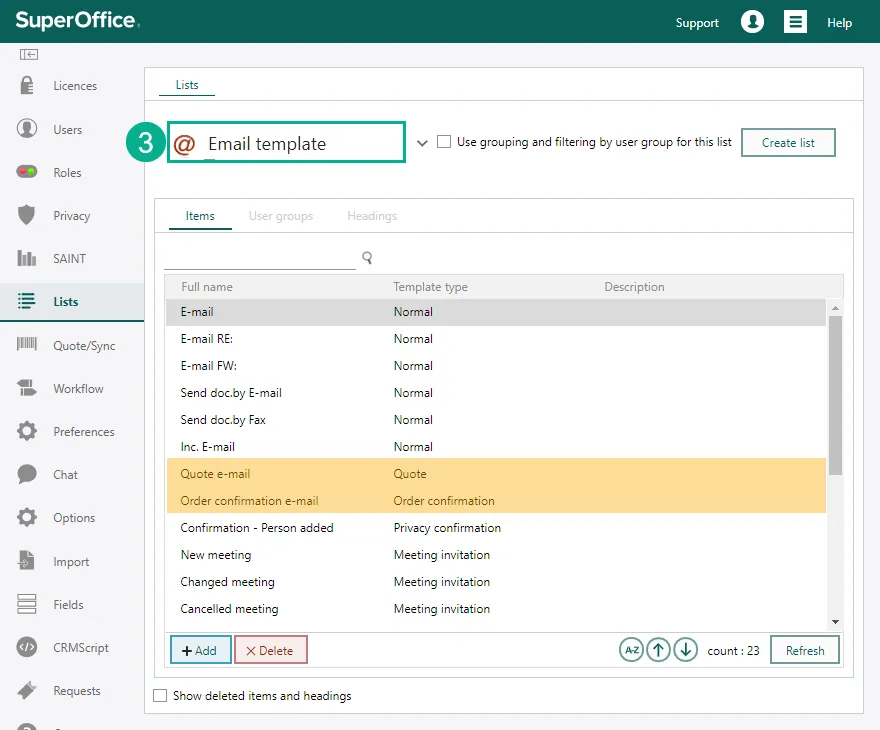Click the Add button
The image size is (880, 730).
coord(200,650)
